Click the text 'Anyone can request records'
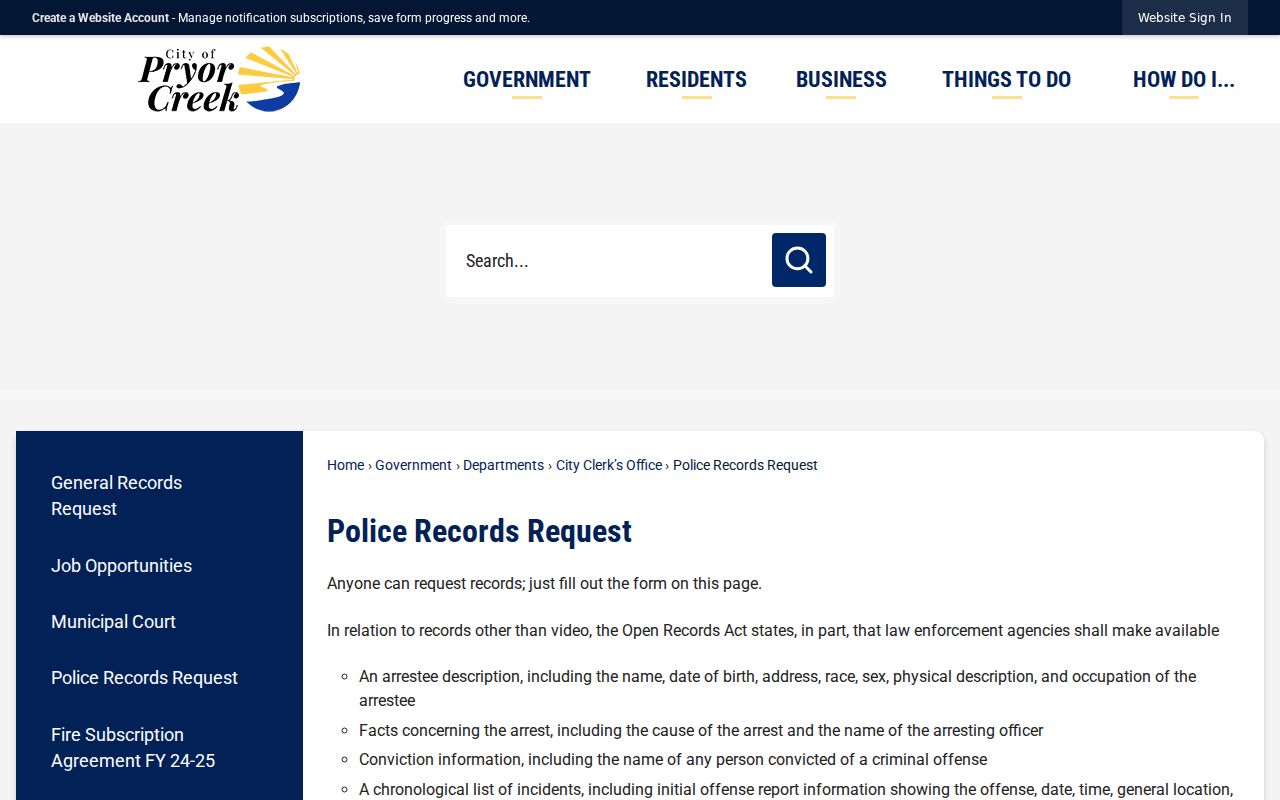The height and width of the screenshot is (800, 1280). [426, 583]
